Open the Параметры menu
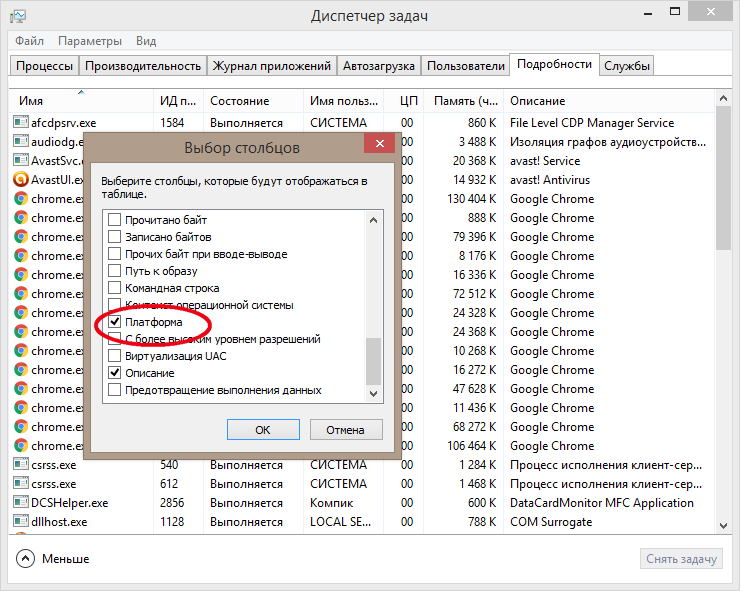Screen dimensions: 740x591 tap(90, 41)
